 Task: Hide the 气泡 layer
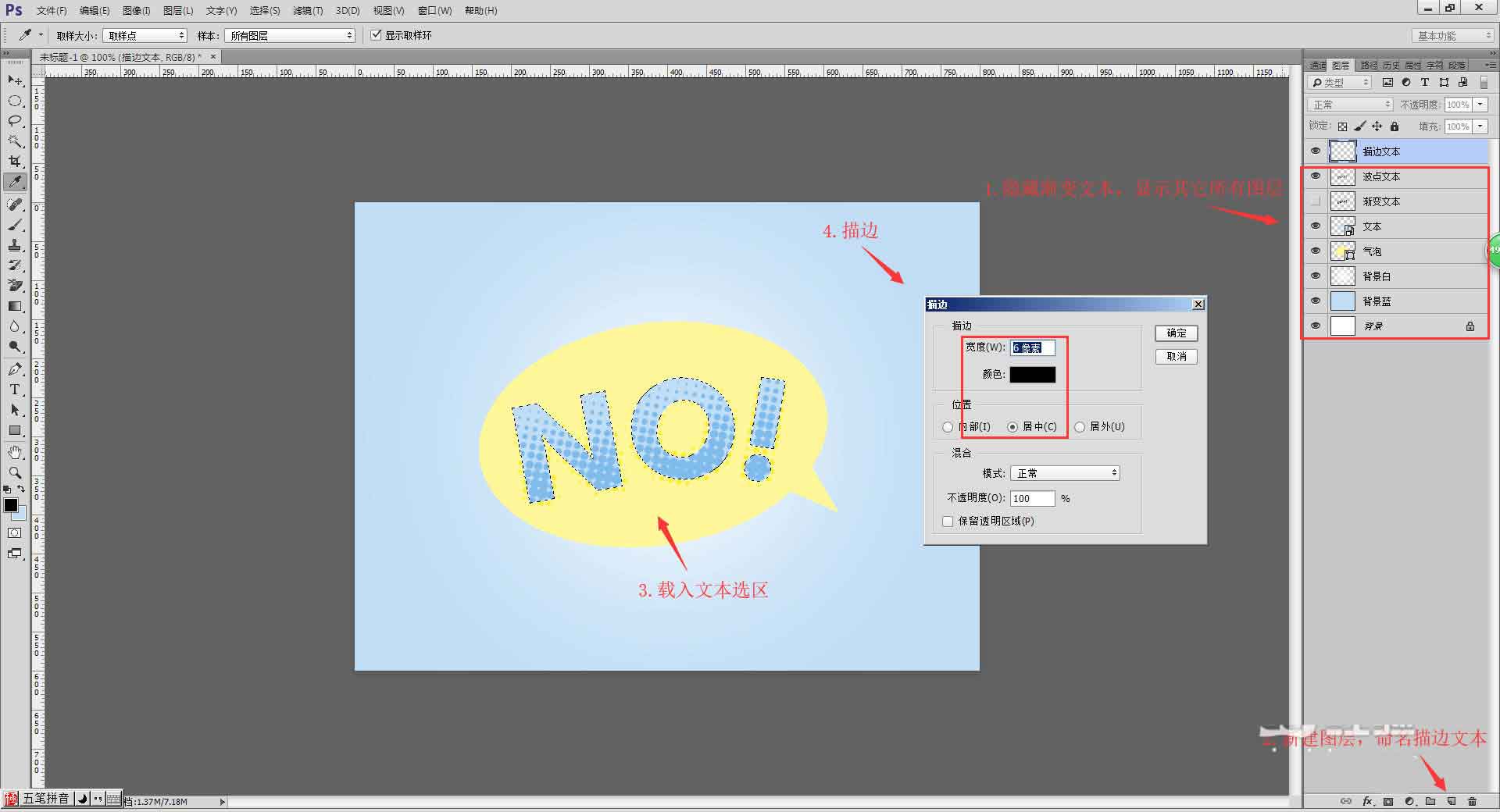pos(1316,251)
